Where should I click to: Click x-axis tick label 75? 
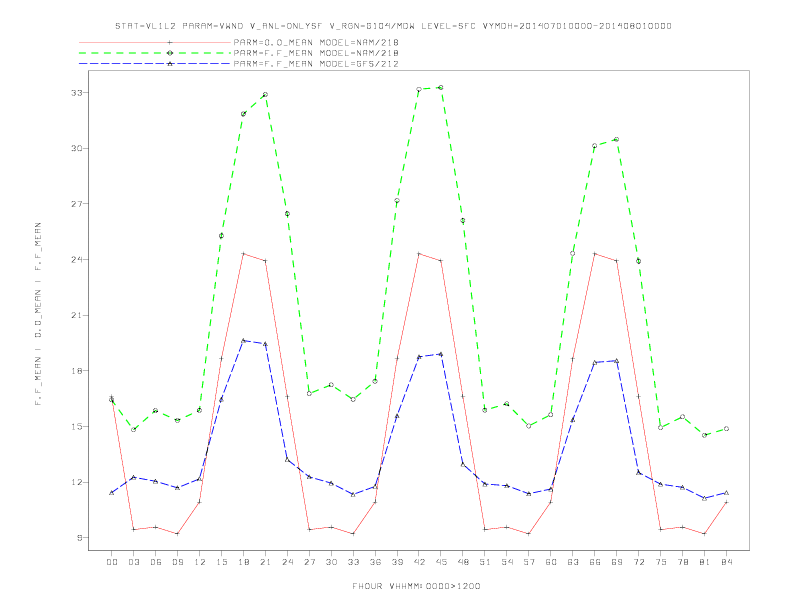point(661,562)
